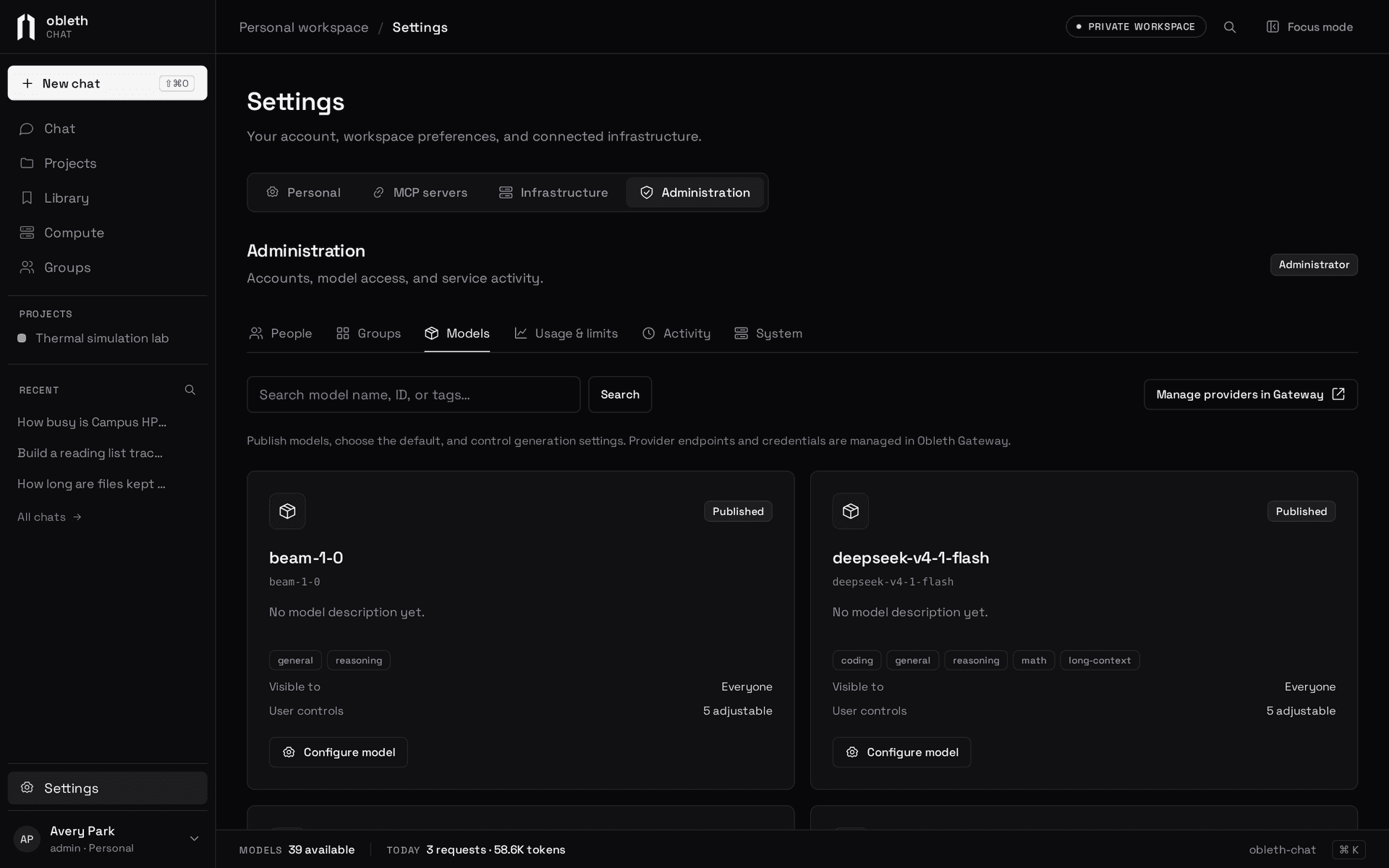1389x868 pixels.
Task: Open the Groups admin subtab
Action: [368, 333]
